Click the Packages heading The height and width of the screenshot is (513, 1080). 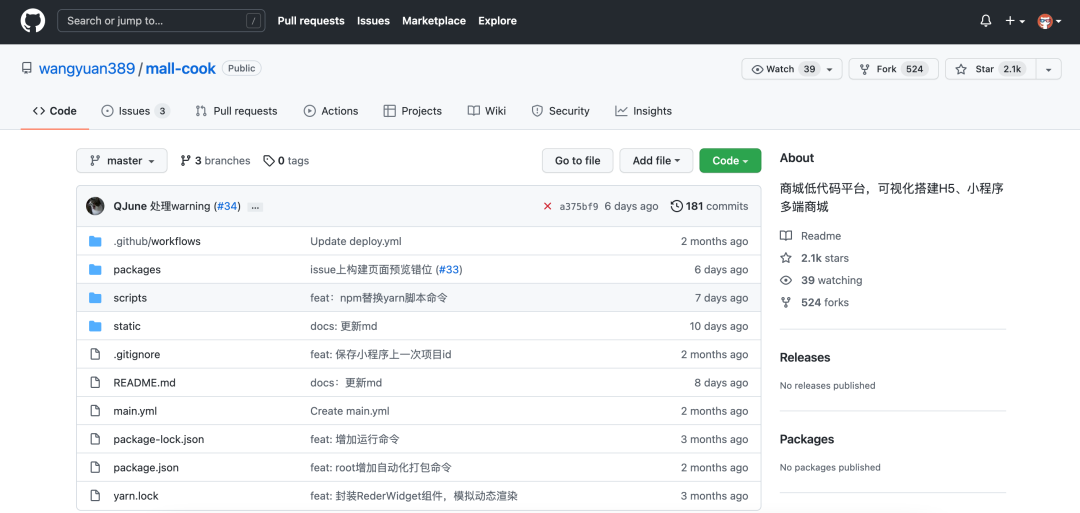click(807, 439)
